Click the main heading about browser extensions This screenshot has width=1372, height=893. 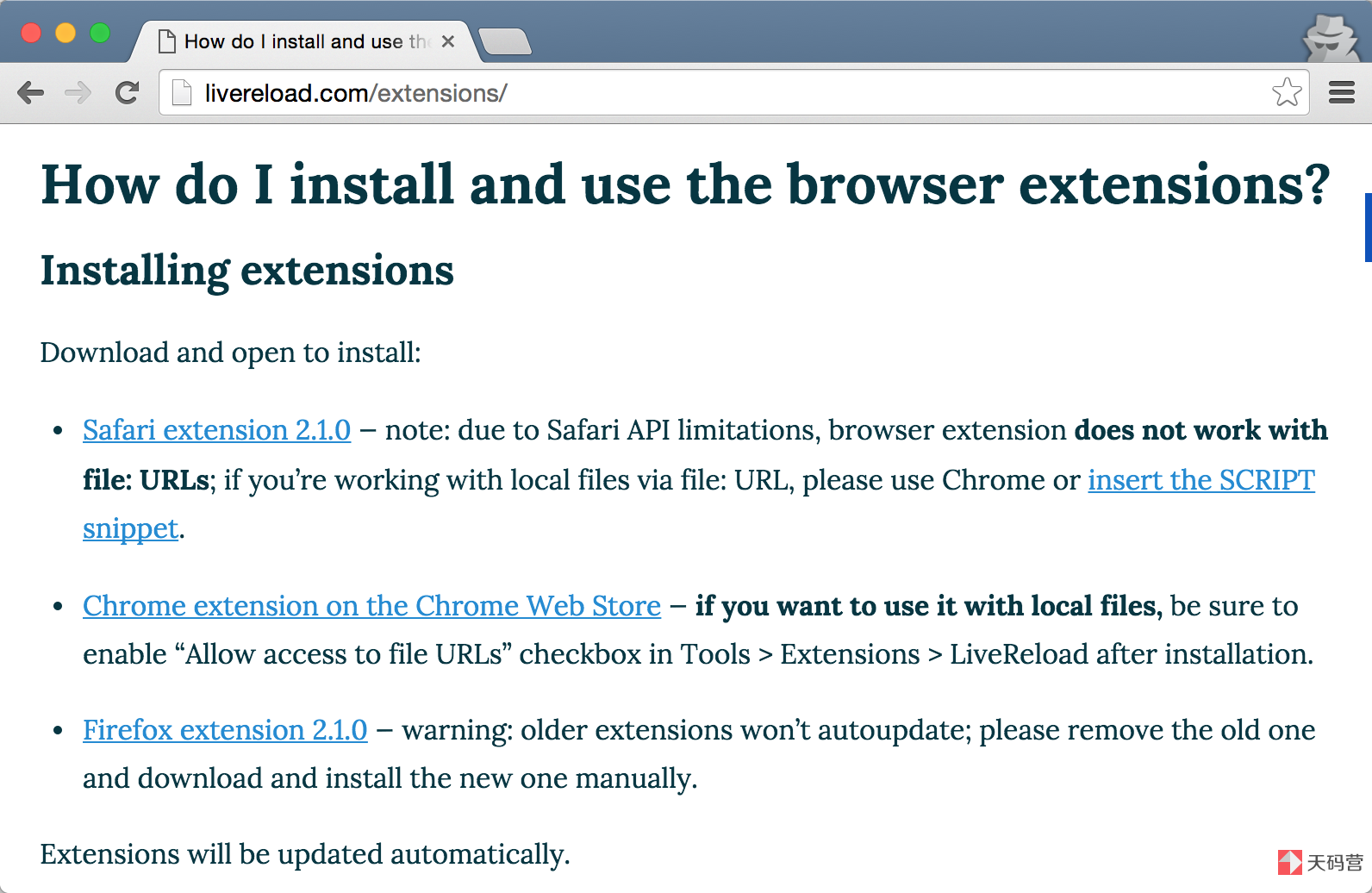(x=686, y=184)
